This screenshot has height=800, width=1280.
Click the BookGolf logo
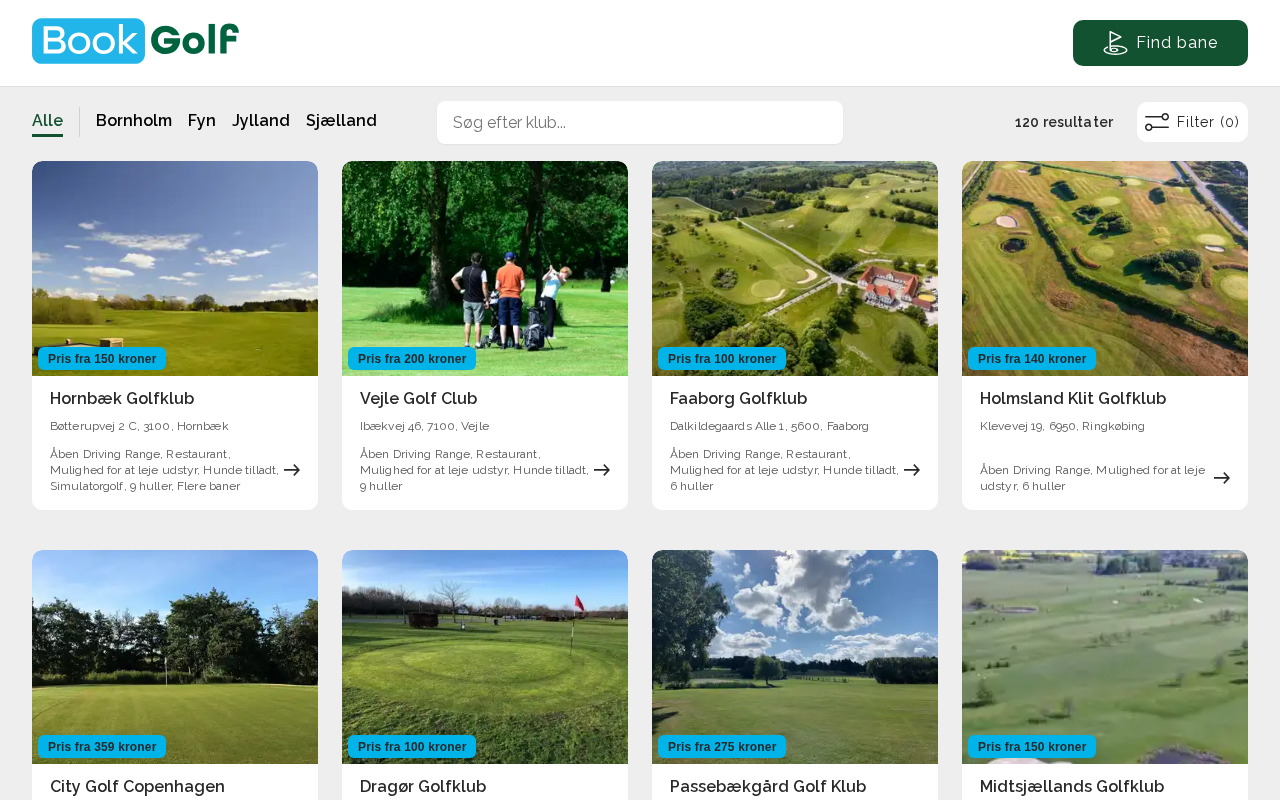tap(135, 41)
